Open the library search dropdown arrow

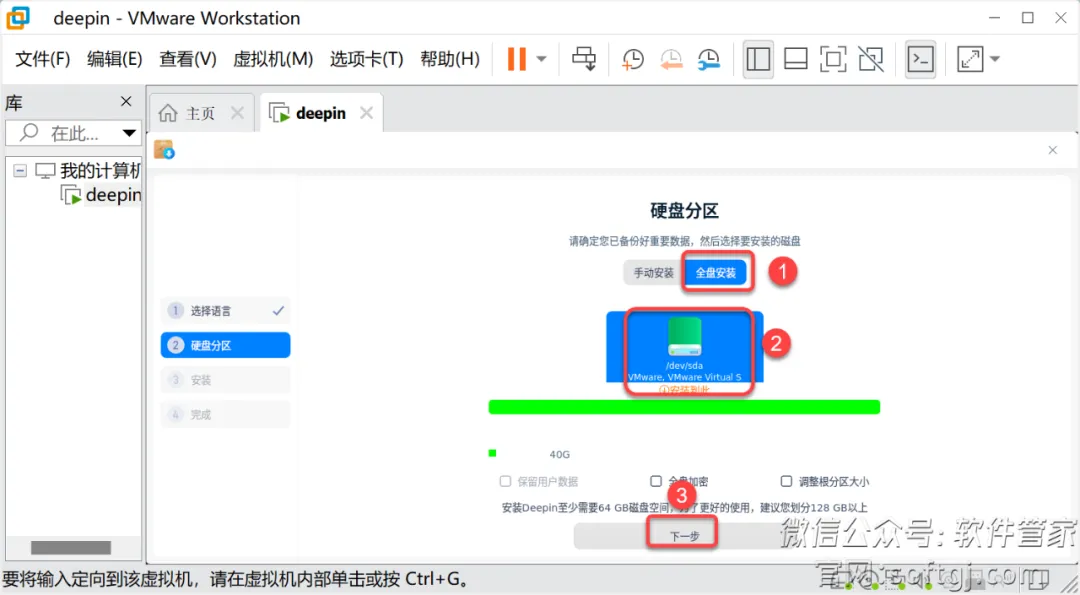129,133
